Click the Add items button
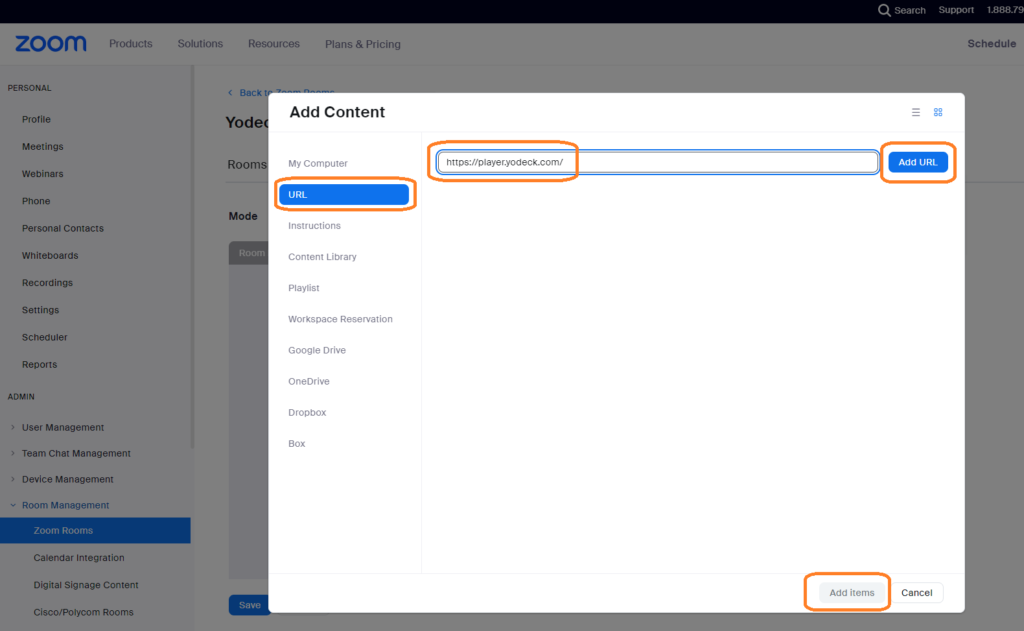The height and width of the screenshot is (631, 1024). pos(851,593)
